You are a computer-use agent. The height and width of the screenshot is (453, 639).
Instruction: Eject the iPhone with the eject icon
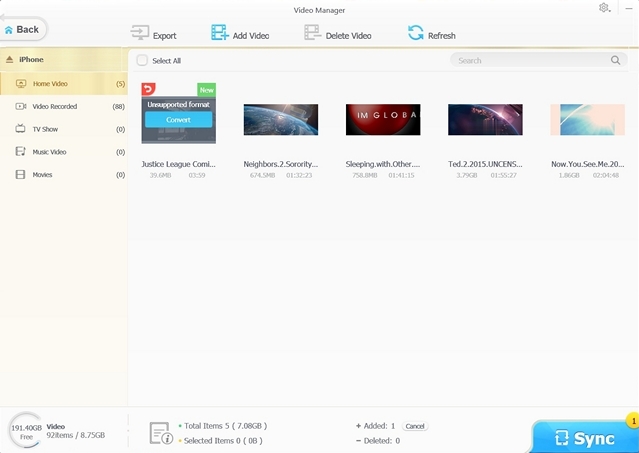tap(9, 59)
